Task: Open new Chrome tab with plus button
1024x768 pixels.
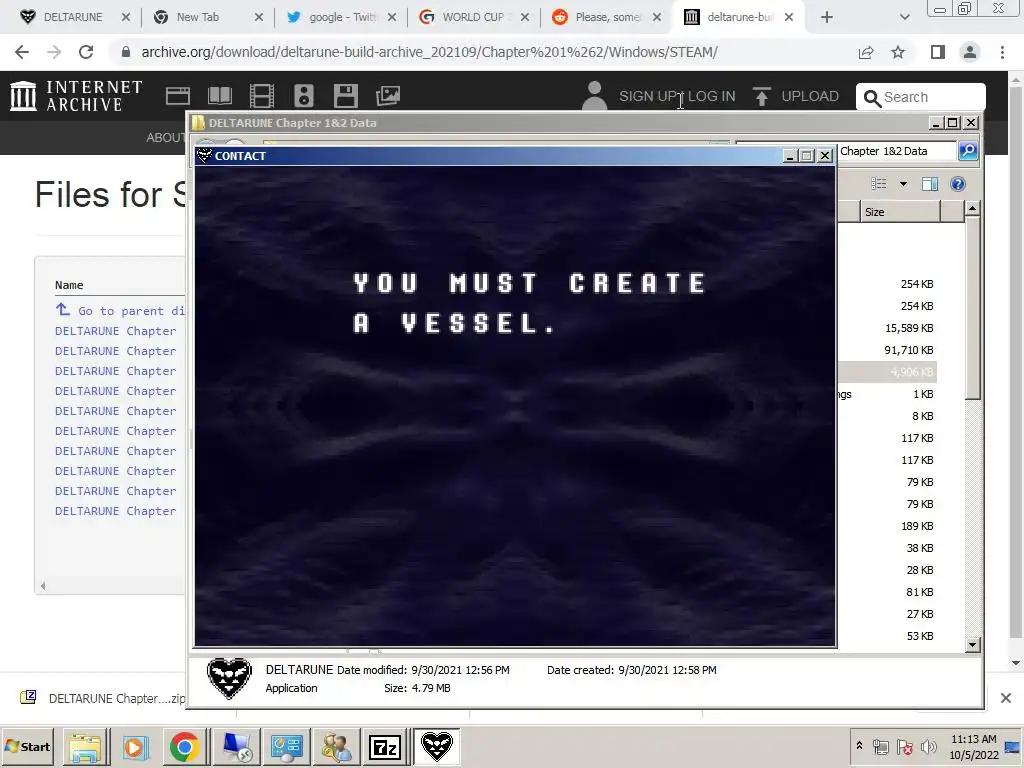Action: pos(827,18)
